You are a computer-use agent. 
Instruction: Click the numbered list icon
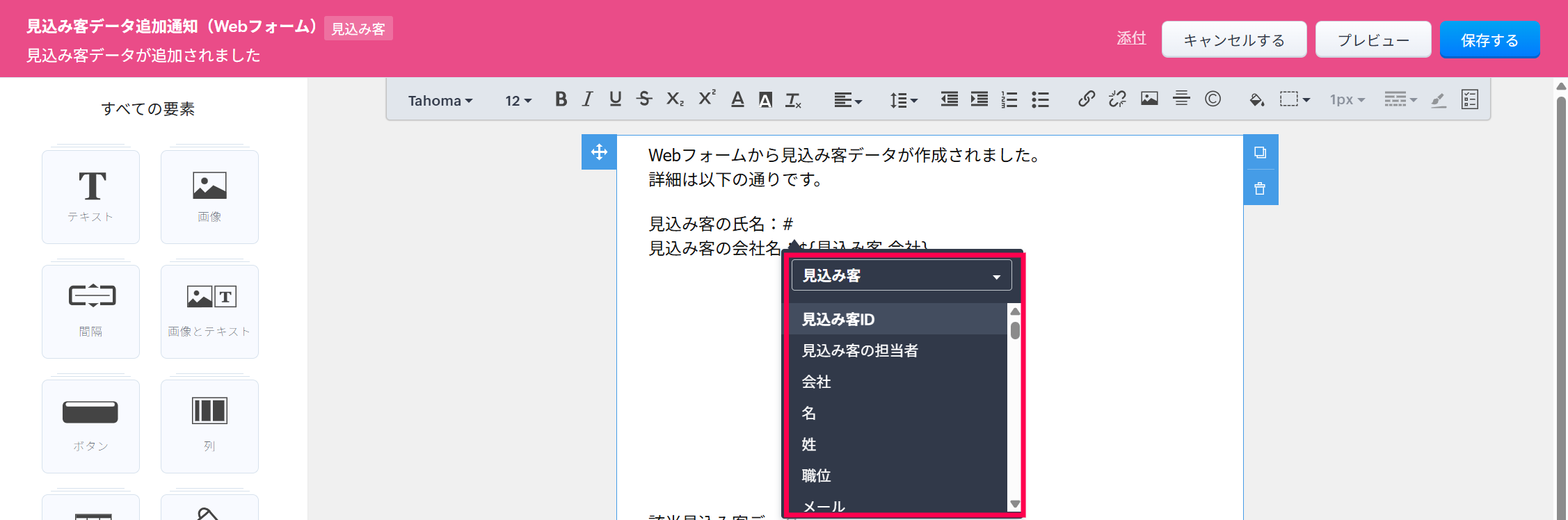(1009, 99)
